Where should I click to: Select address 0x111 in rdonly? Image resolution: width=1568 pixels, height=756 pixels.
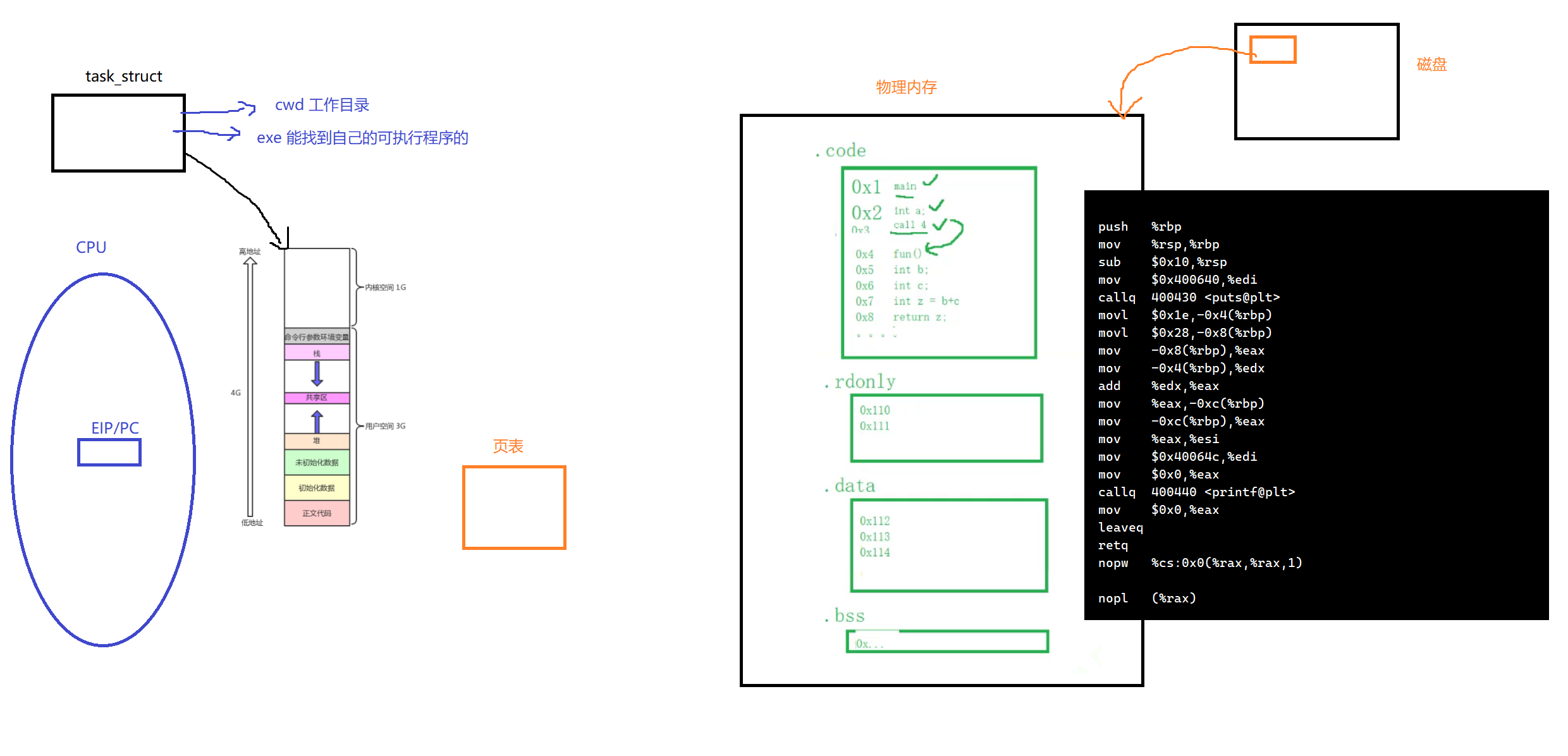pyautogui.click(x=874, y=427)
